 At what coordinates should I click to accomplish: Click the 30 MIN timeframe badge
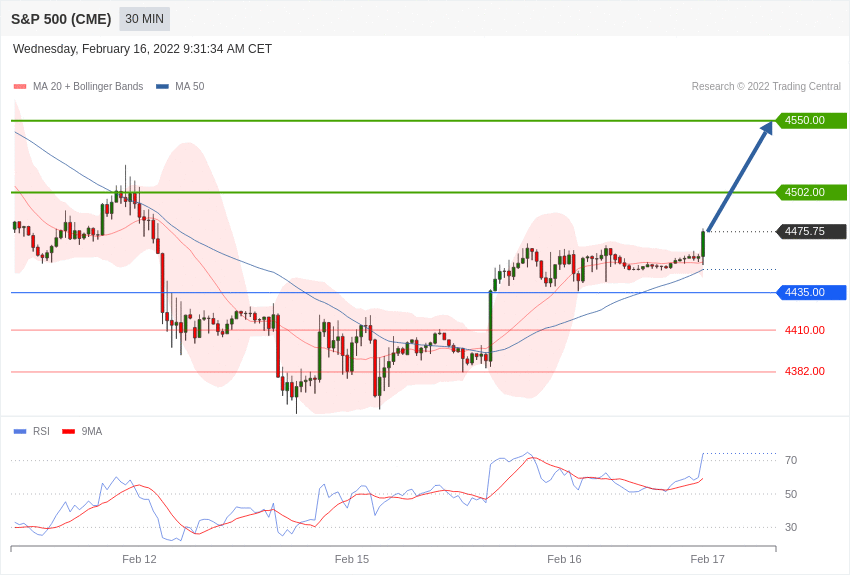(x=144, y=19)
